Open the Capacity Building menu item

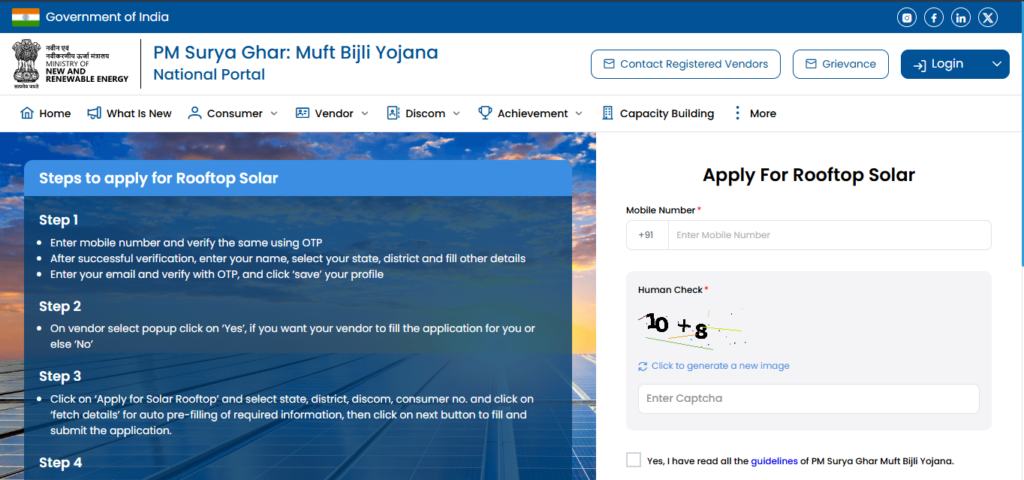(658, 113)
